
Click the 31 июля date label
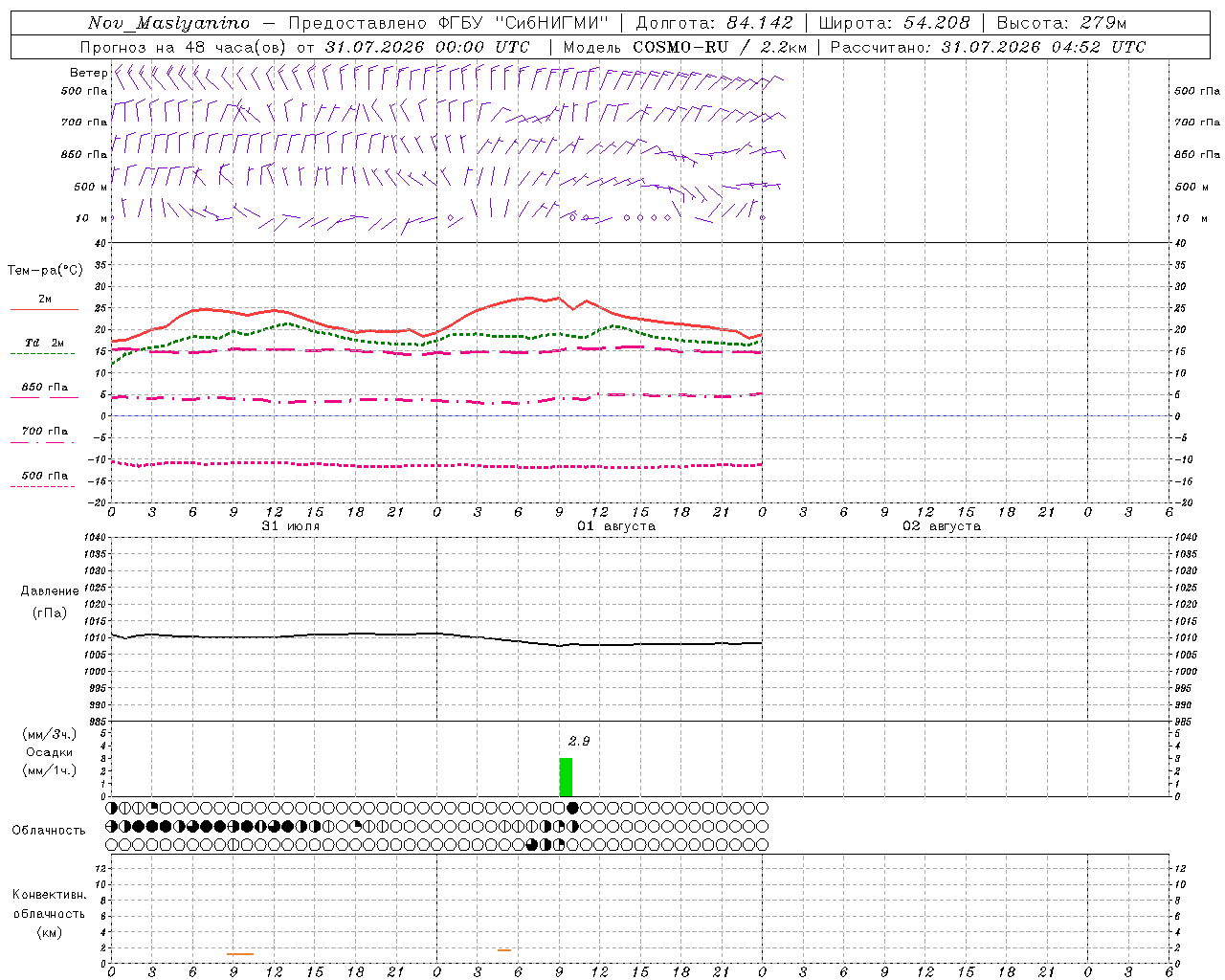[291, 526]
